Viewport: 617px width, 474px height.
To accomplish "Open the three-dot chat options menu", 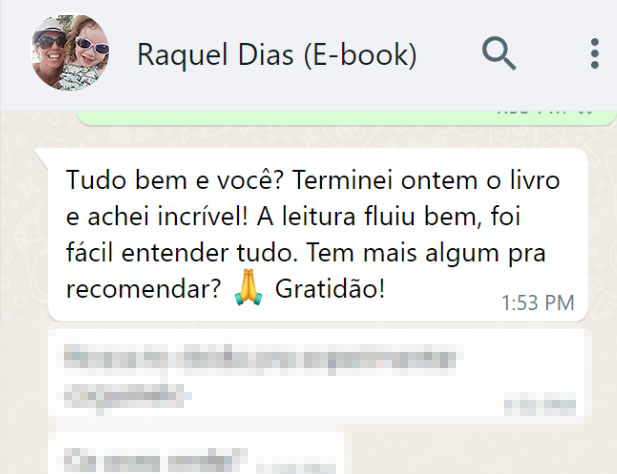I will click(595, 54).
